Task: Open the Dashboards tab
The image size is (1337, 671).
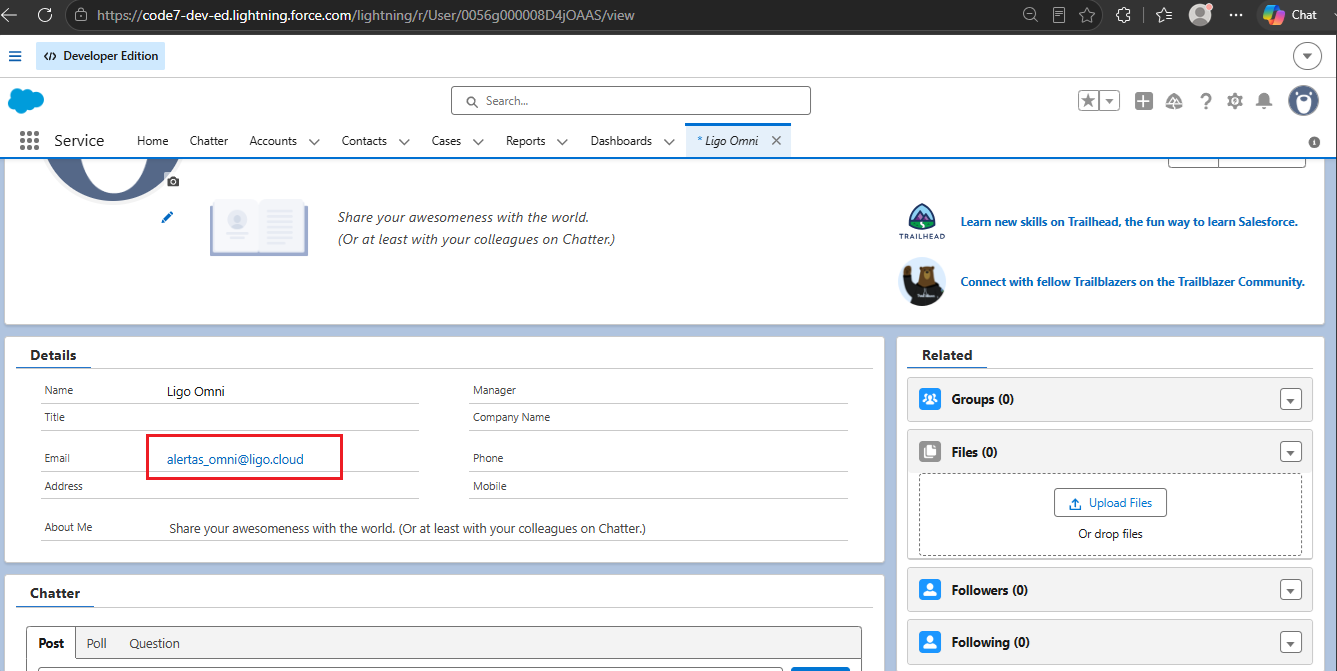Action: [x=621, y=141]
